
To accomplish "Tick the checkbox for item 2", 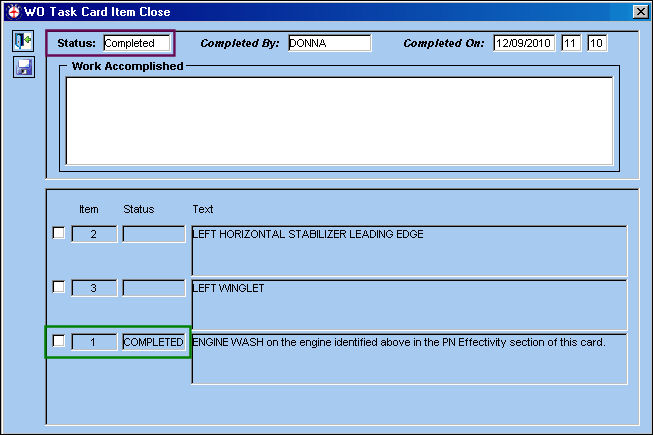I will [59, 233].
